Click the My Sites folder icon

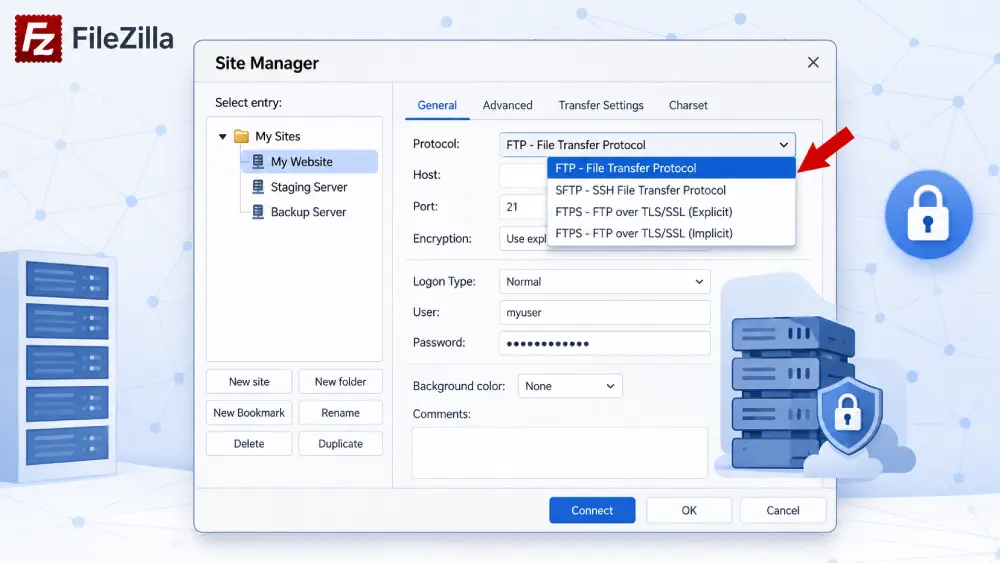[241, 136]
